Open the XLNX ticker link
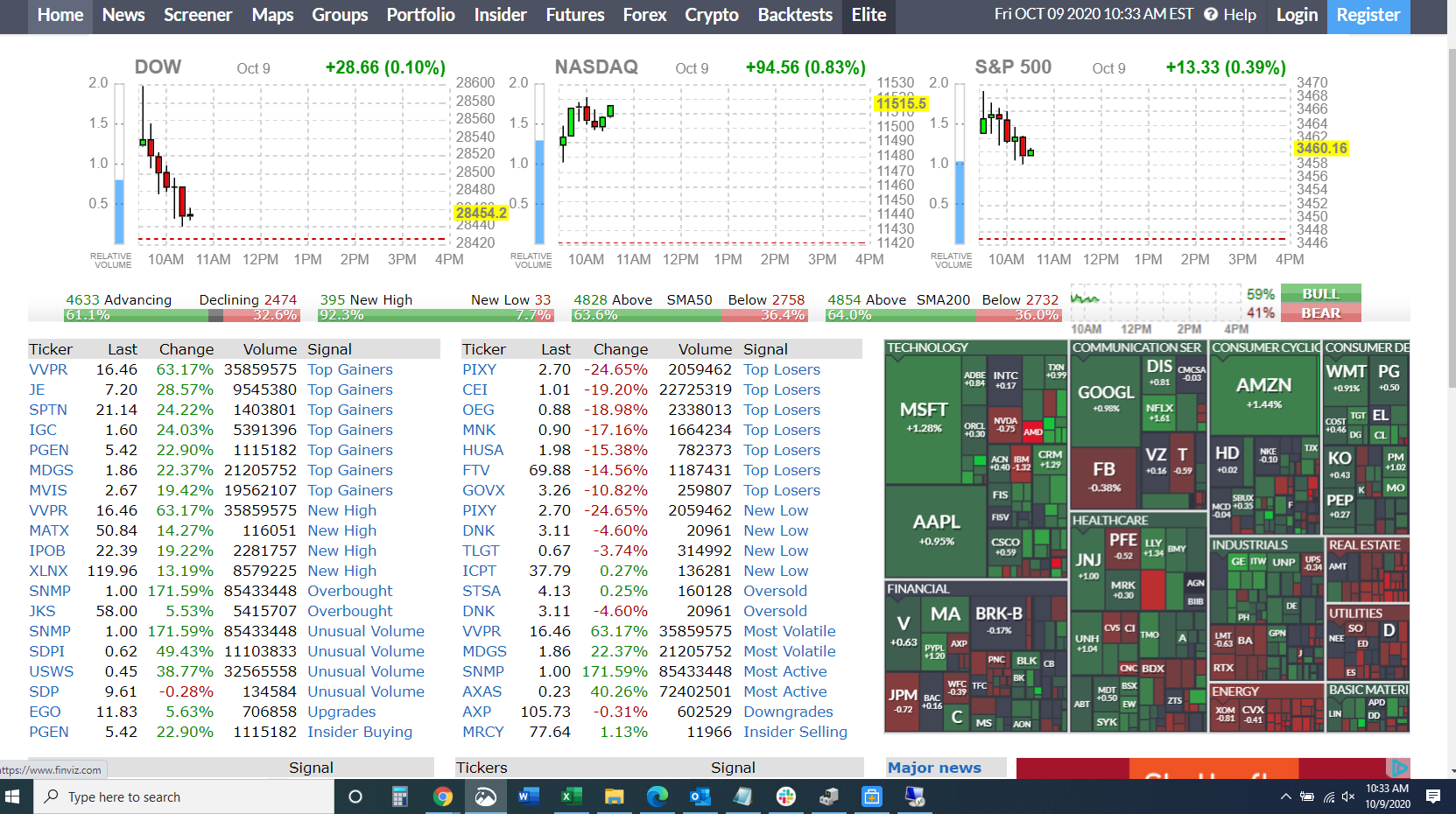This screenshot has height=814, width=1456. tap(48, 571)
